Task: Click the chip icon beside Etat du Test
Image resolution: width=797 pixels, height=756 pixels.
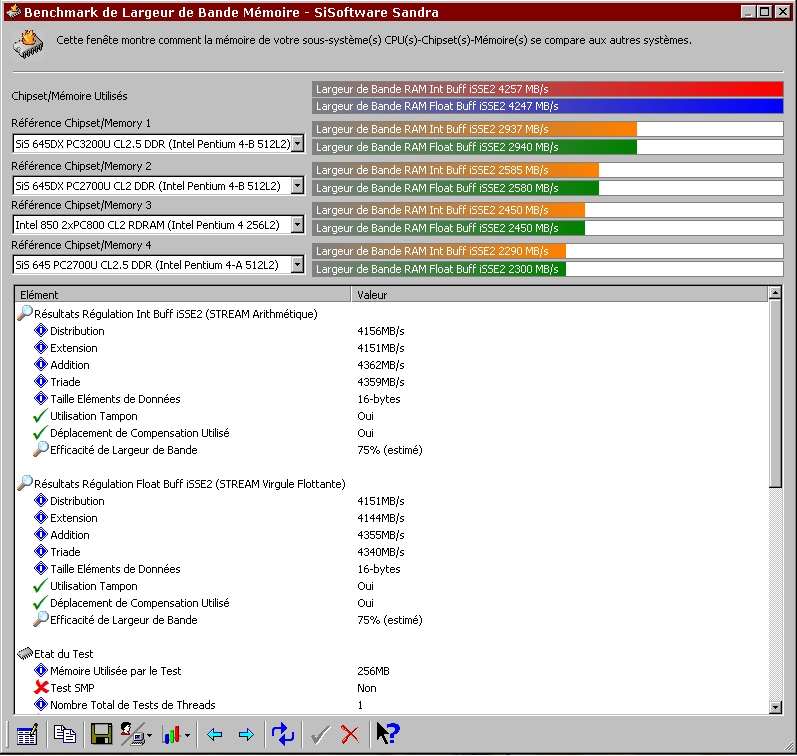Action: (x=25, y=653)
